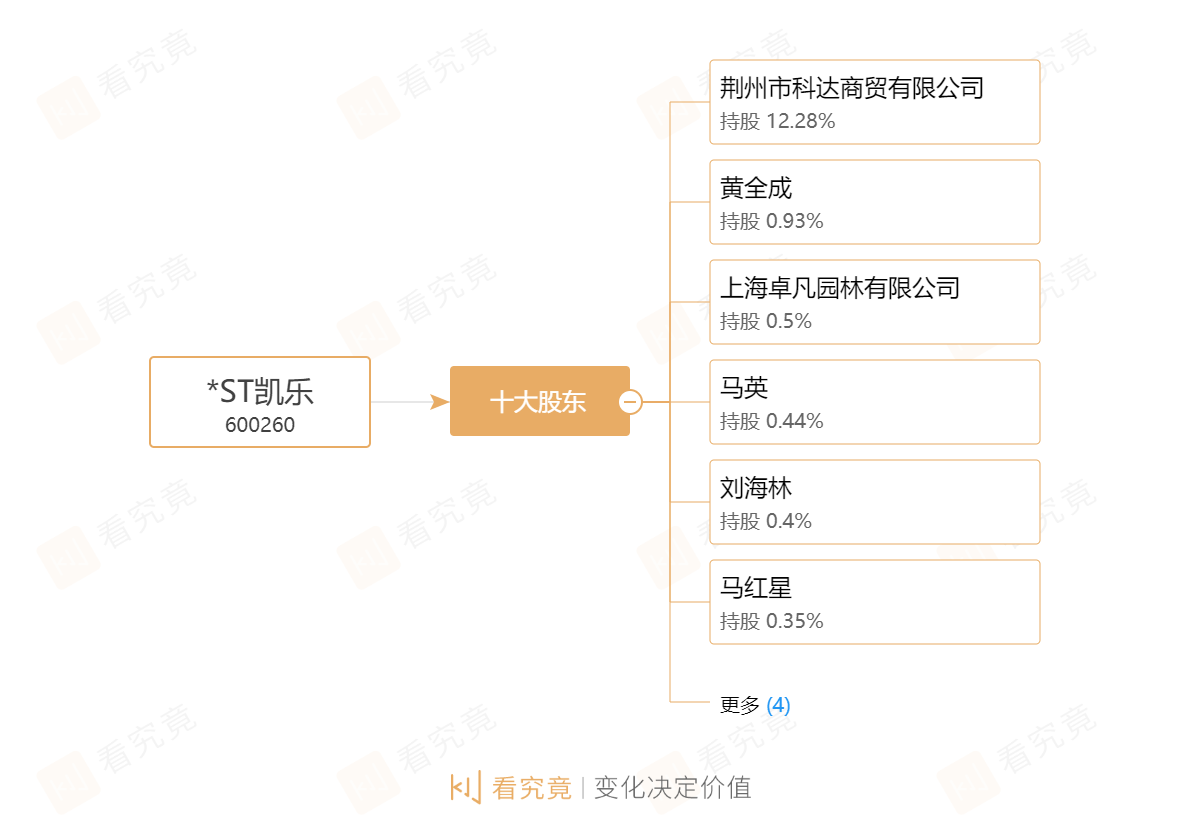Collapse the 十大股东 branch with minus icon
The image size is (1202, 830).
(x=630, y=402)
